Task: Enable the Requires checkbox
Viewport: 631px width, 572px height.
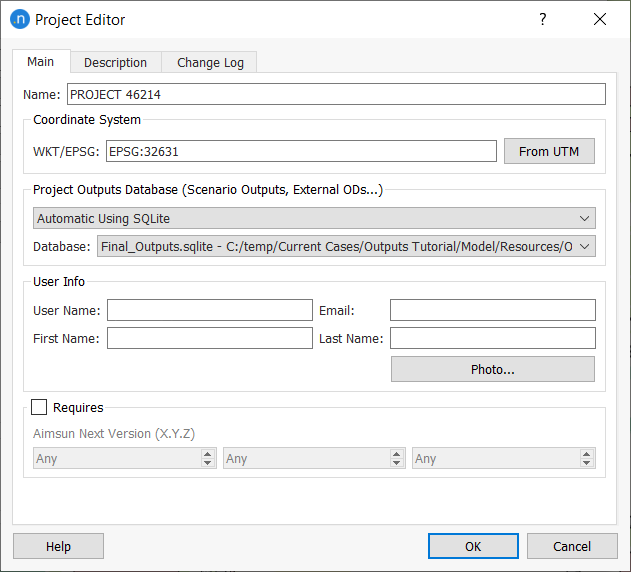Action: point(39,407)
